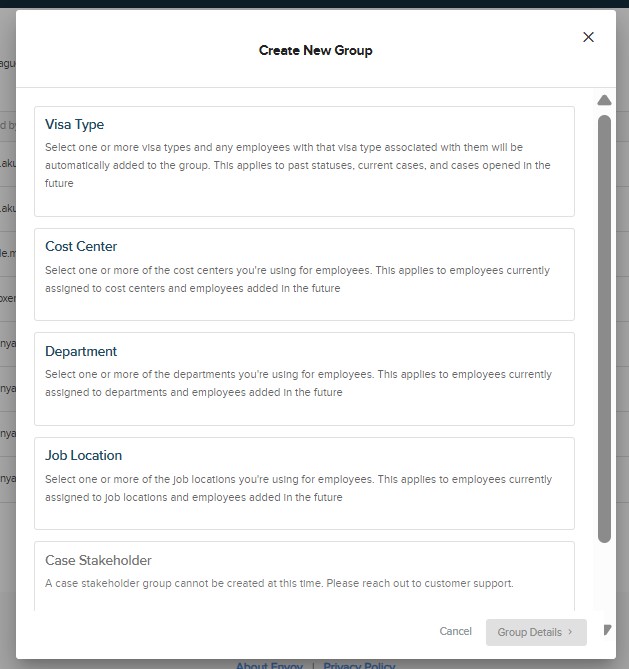The width and height of the screenshot is (629, 669).
Task: Click the Create New Group title
Action: tap(315, 50)
